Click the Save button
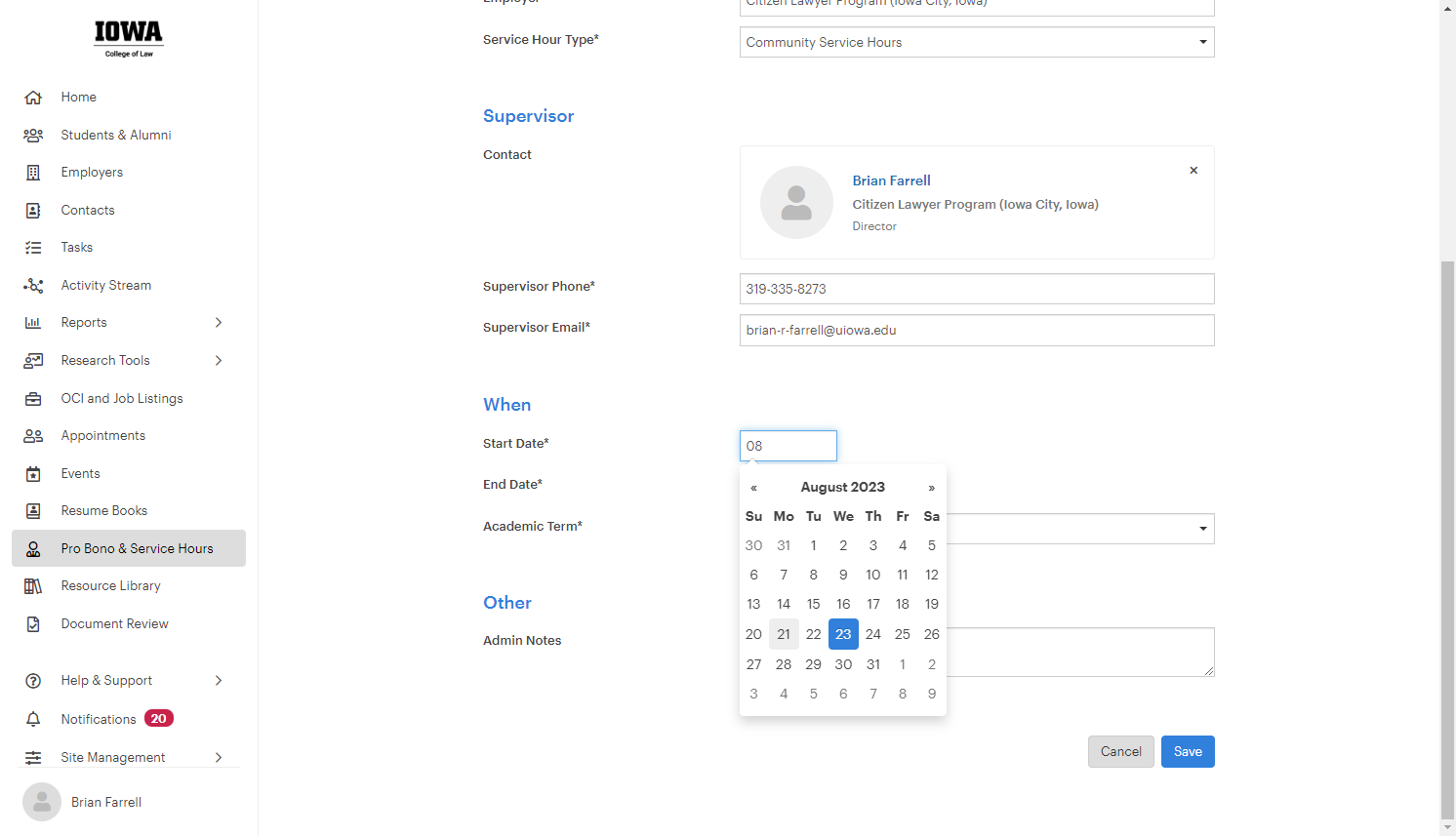 tap(1188, 752)
